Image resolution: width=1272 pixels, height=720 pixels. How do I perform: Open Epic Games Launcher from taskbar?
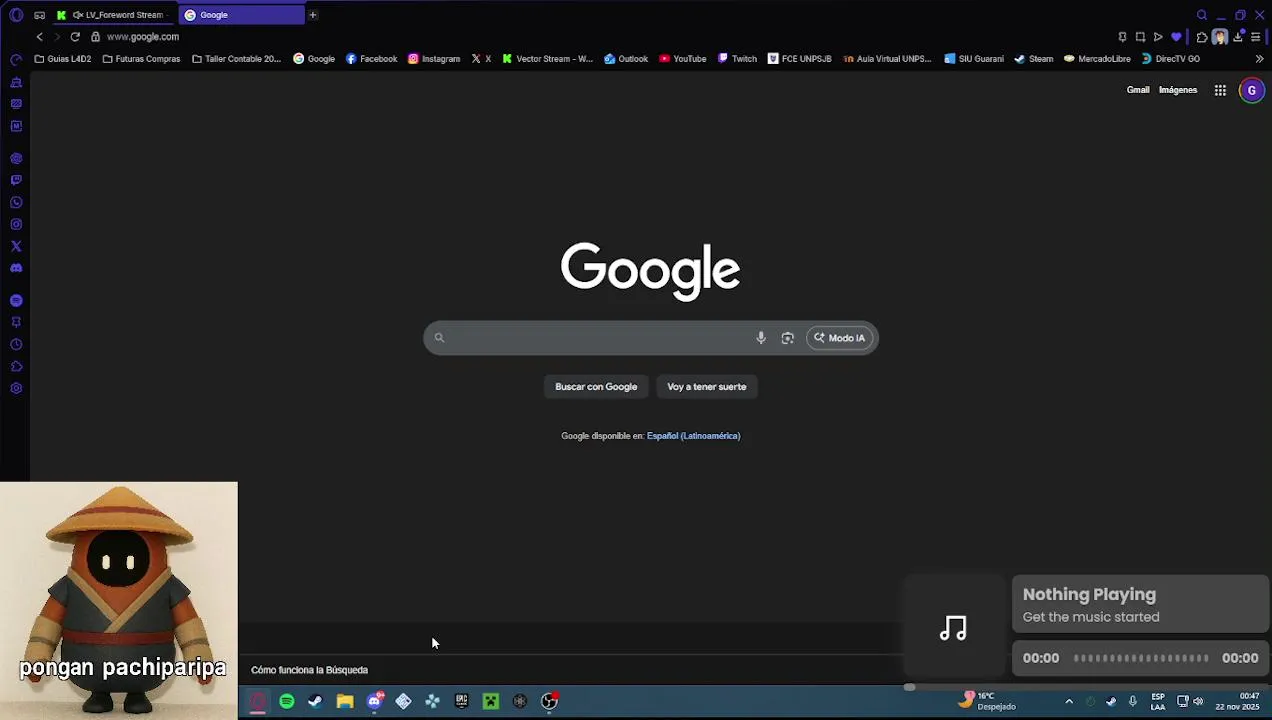461,701
